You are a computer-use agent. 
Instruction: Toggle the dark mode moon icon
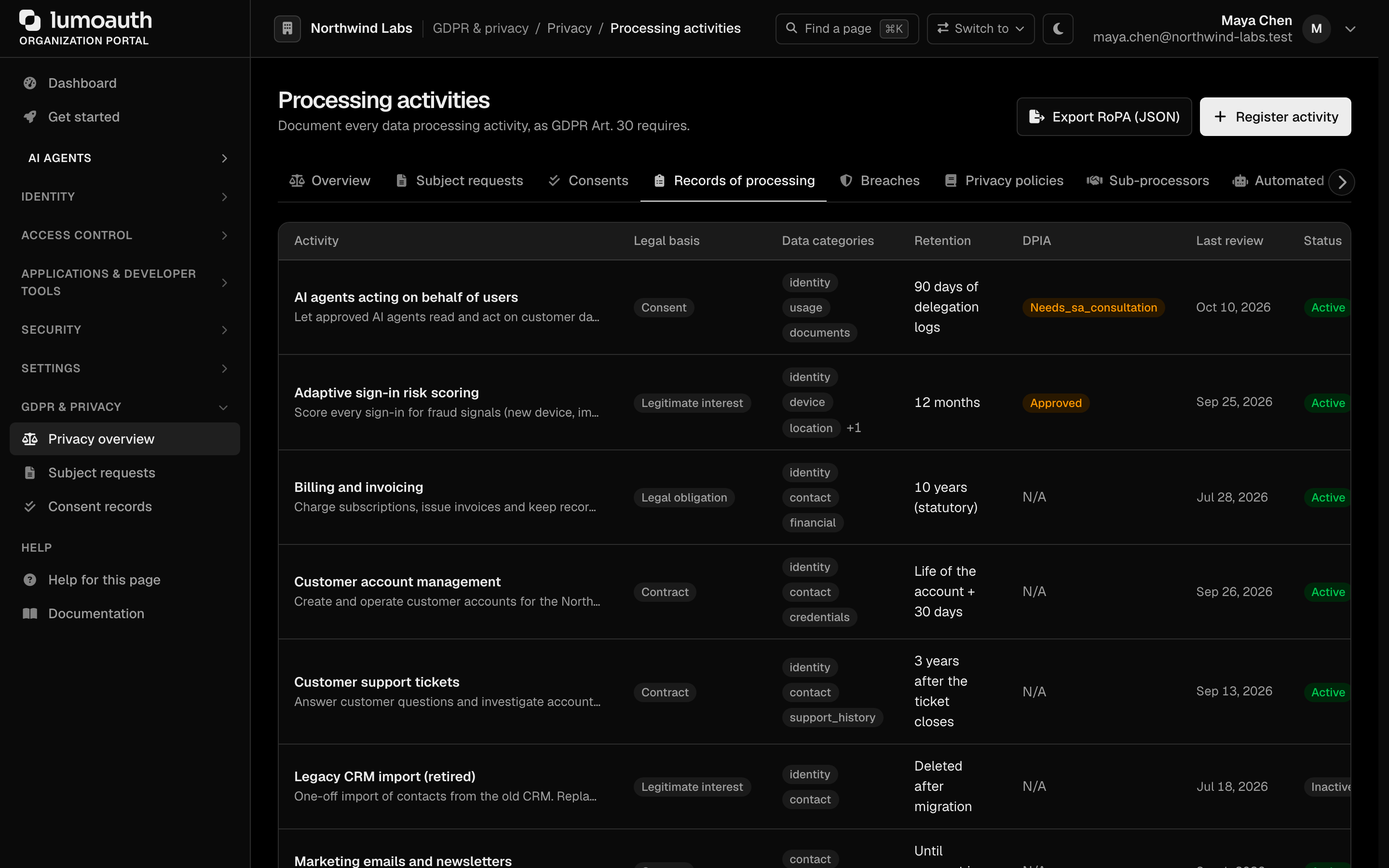pyautogui.click(x=1058, y=28)
